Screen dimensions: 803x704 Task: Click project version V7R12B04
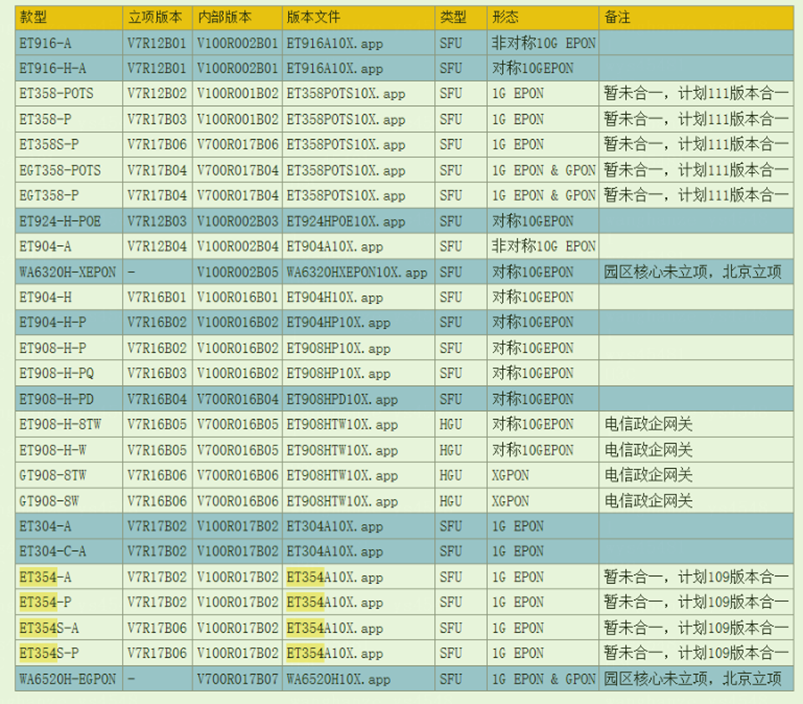point(157,247)
